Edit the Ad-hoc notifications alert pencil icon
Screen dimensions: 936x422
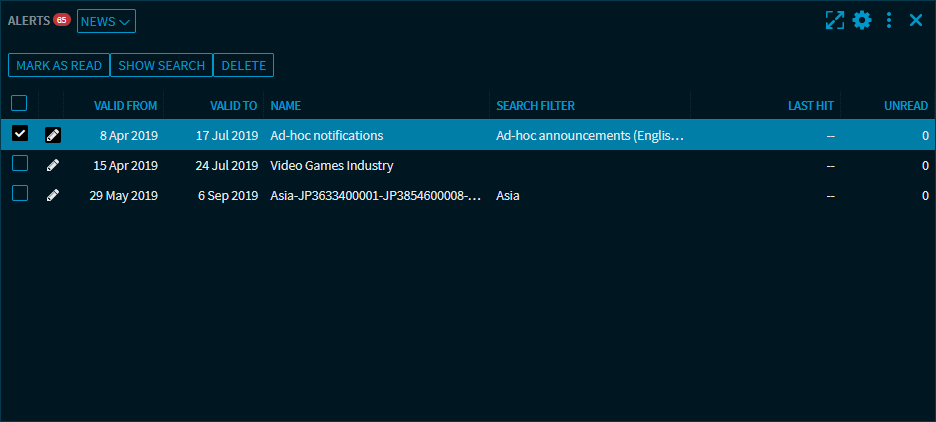pos(53,135)
